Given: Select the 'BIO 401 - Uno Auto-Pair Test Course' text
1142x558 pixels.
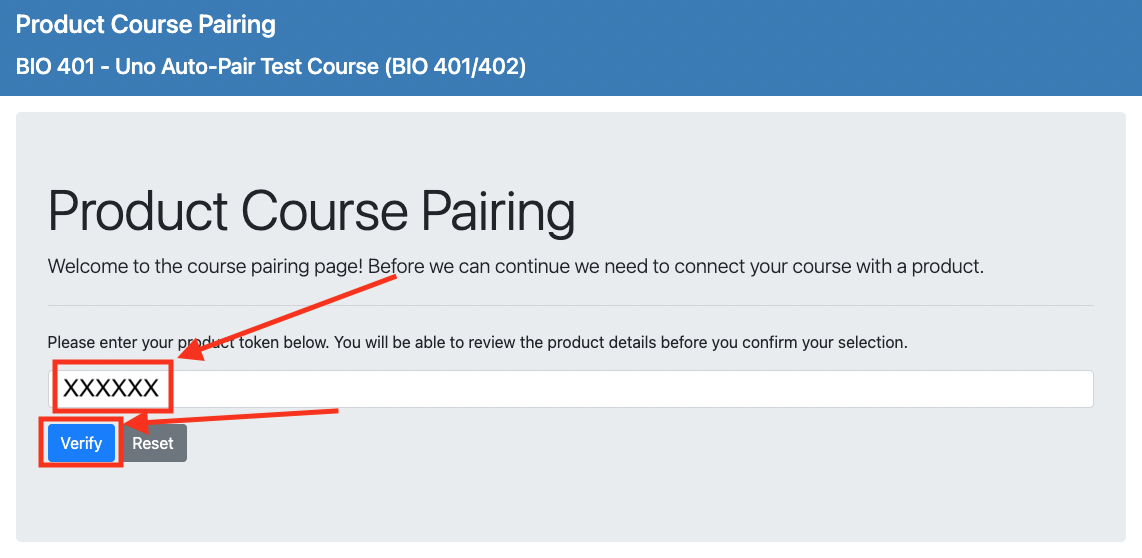Looking at the screenshot, I should pyautogui.click(x=270, y=67).
